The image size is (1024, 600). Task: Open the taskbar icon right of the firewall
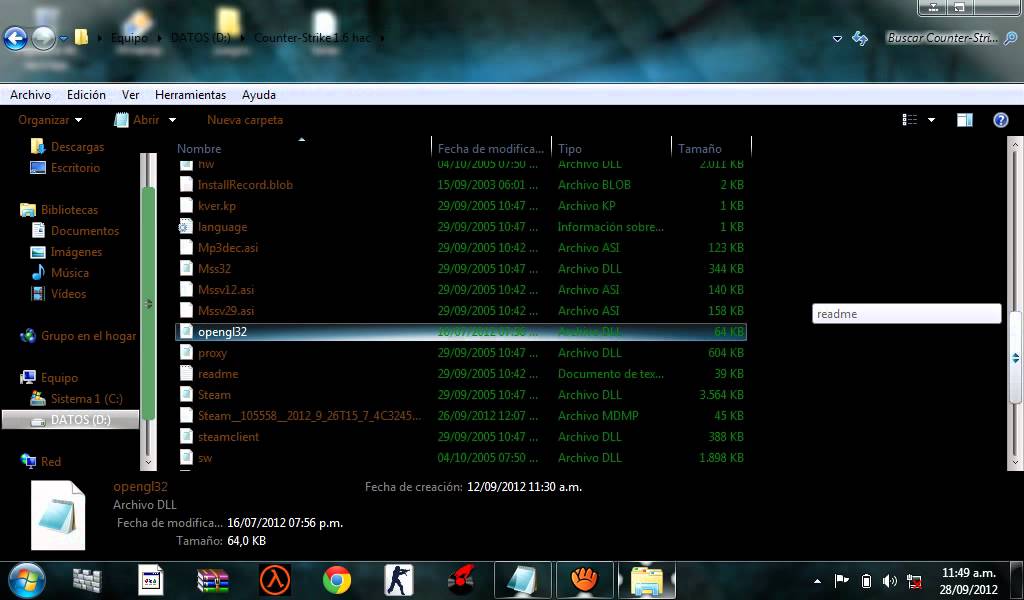pyautogui.click(x=151, y=580)
